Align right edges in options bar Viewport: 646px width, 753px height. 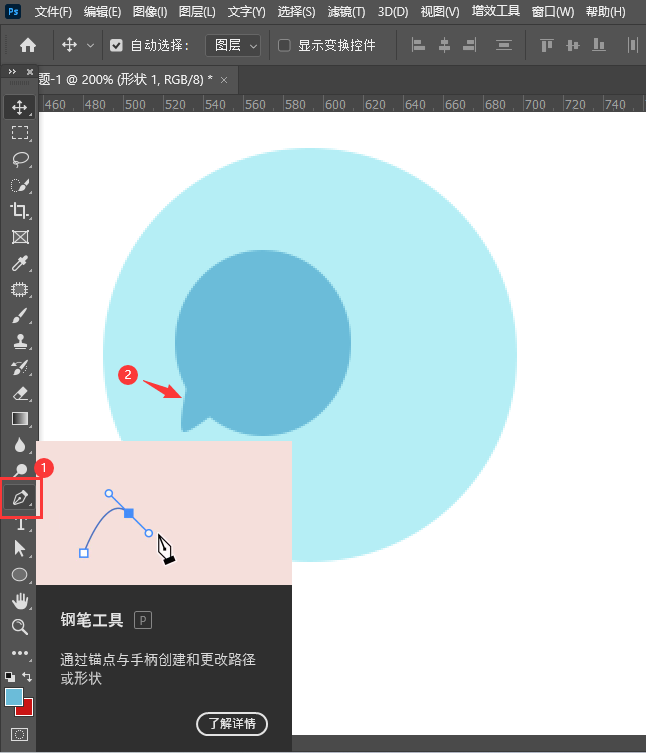(470, 45)
